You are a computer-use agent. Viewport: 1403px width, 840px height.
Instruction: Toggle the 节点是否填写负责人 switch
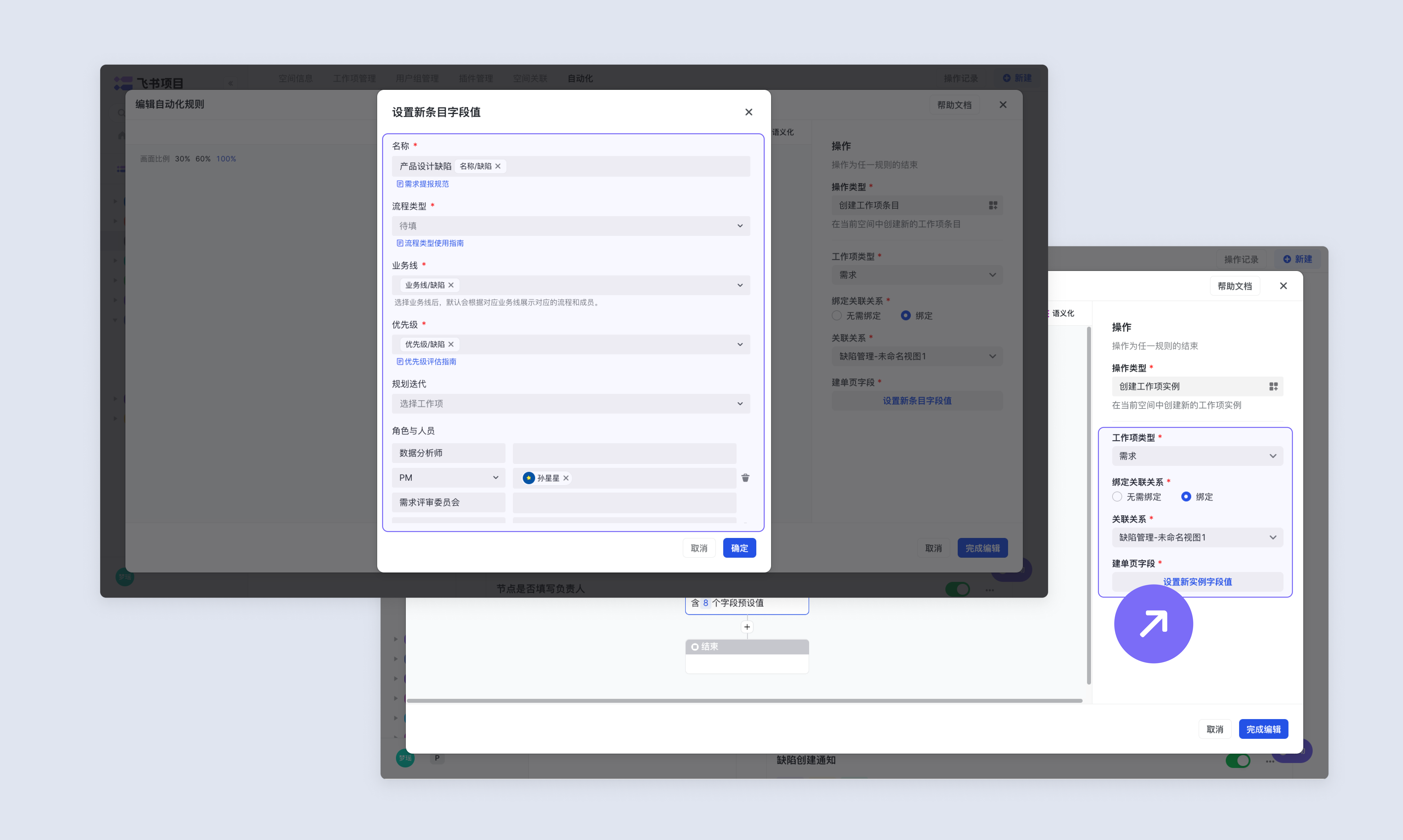pyautogui.click(x=957, y=589)
